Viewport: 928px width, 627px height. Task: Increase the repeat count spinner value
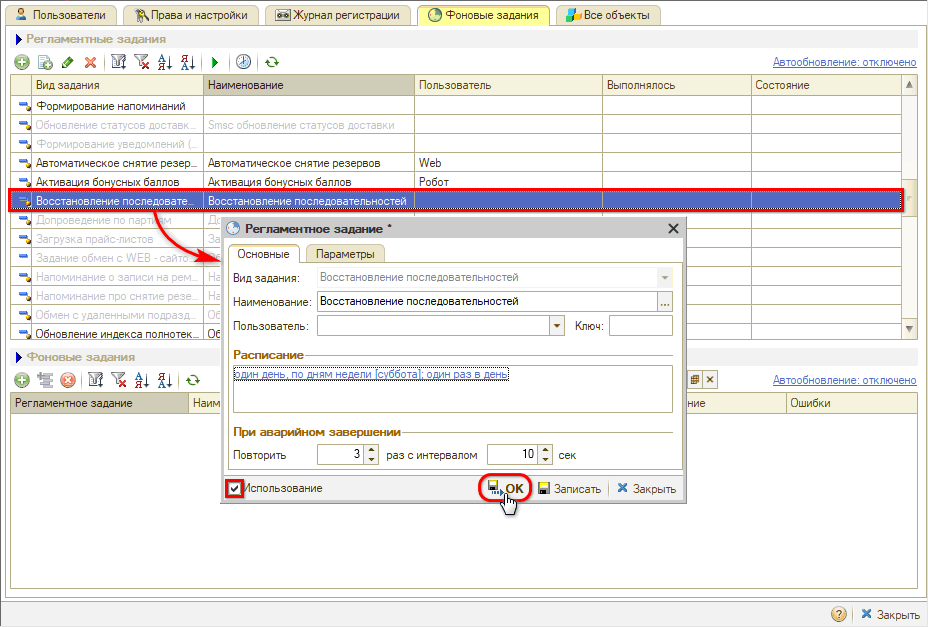[x=372, y=450]
